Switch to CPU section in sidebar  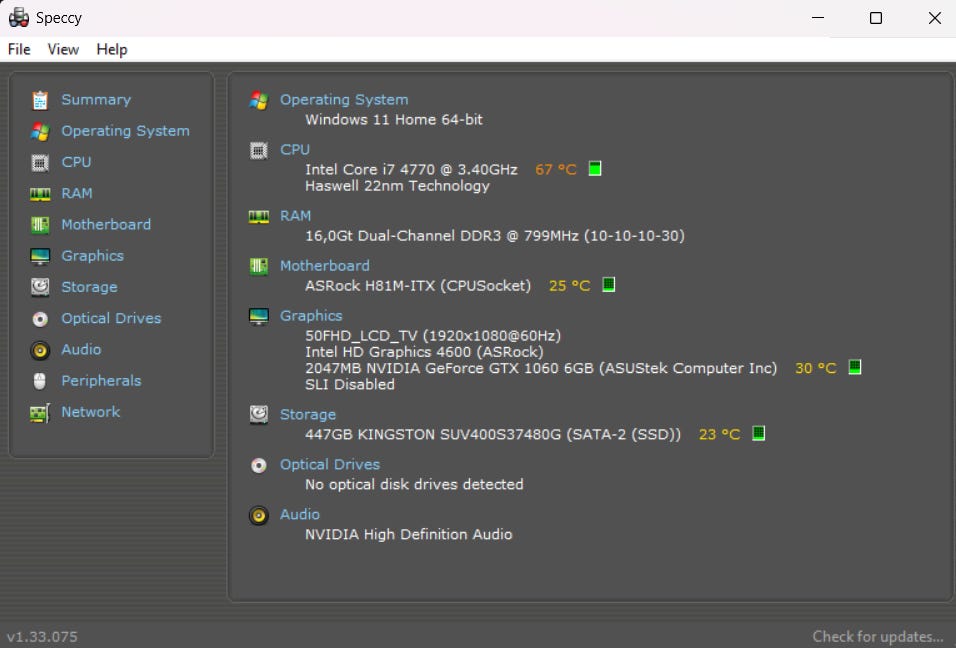coord(76,162)
